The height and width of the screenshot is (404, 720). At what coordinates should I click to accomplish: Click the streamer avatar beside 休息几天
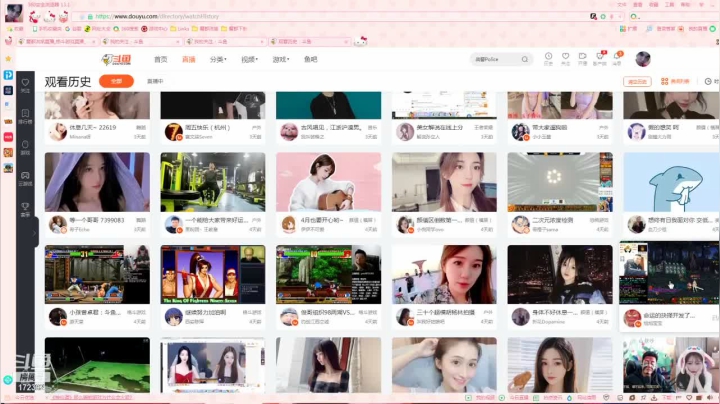(58, 132)
